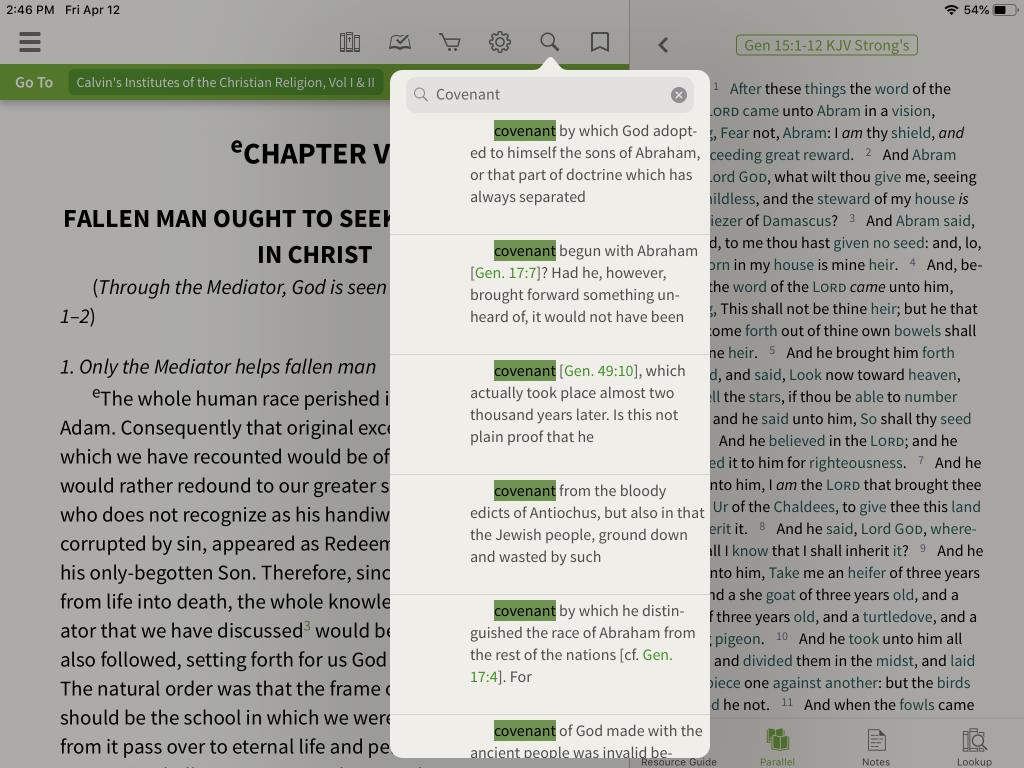This screenshot has height=768, width=1024.
Task: Tap the word 'believed' in verse 6
Action: (x=797, y=441)
